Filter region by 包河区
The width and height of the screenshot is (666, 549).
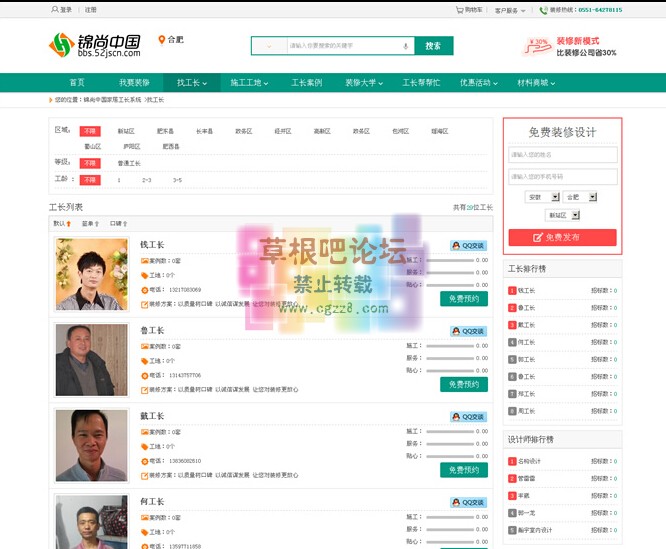(401, 132)
